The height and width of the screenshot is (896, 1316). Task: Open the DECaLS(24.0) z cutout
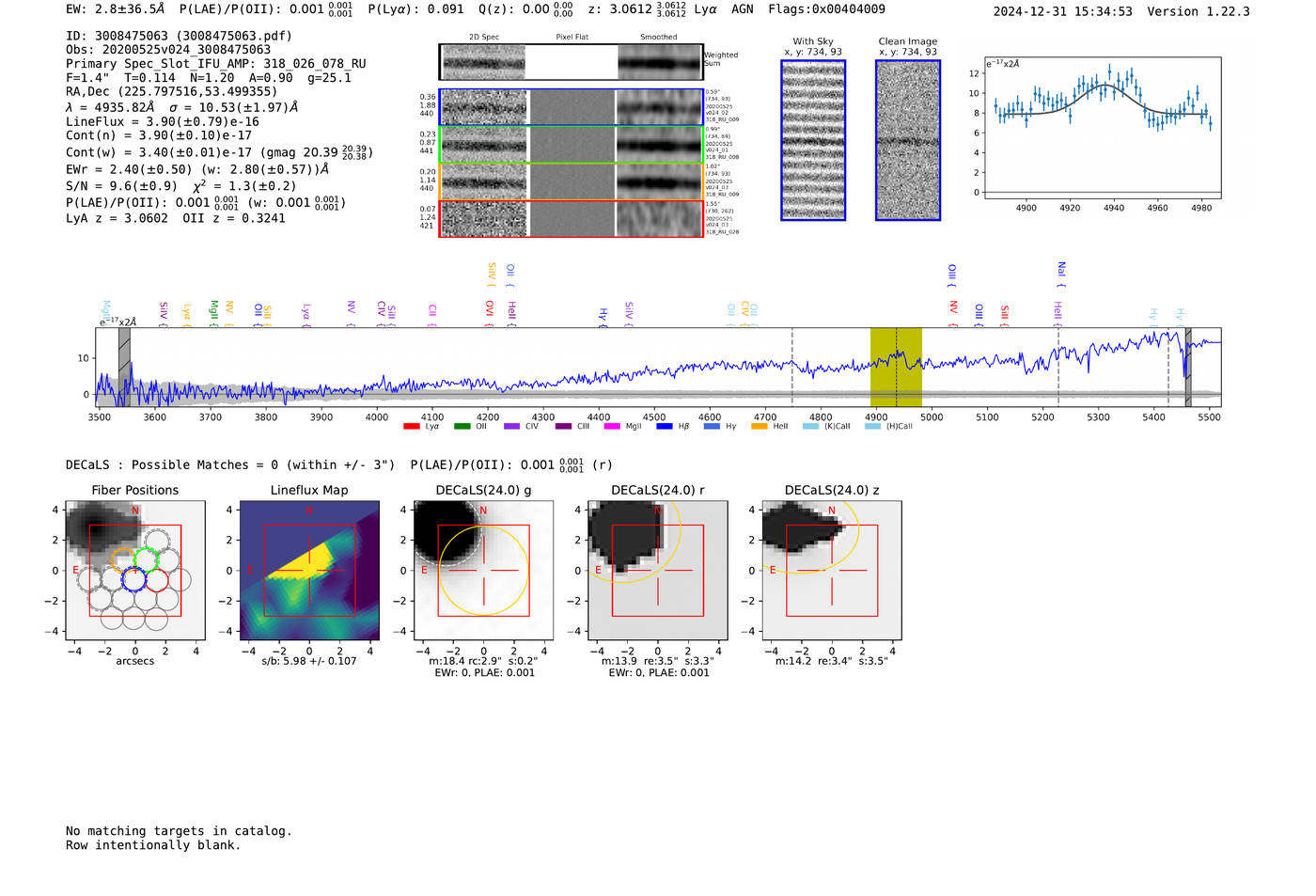(832, 571)
